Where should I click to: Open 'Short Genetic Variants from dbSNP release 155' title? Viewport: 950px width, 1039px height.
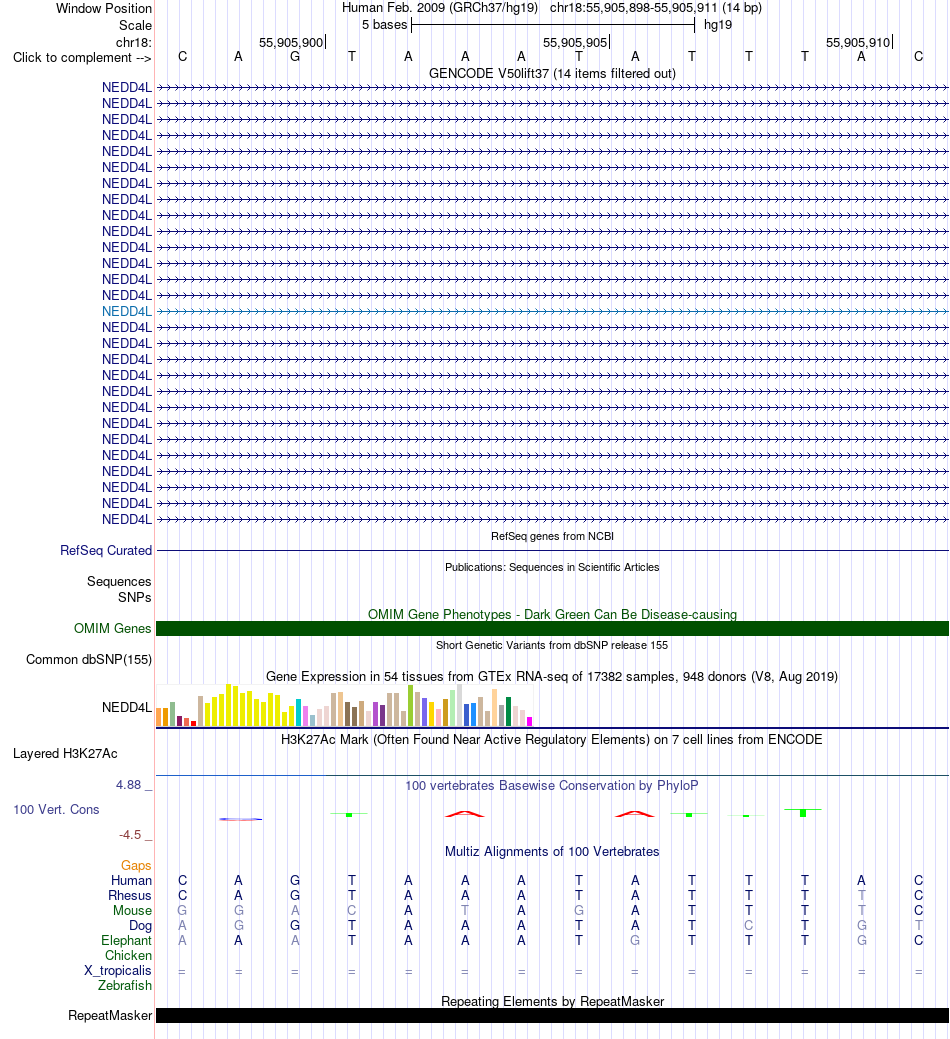552,645
